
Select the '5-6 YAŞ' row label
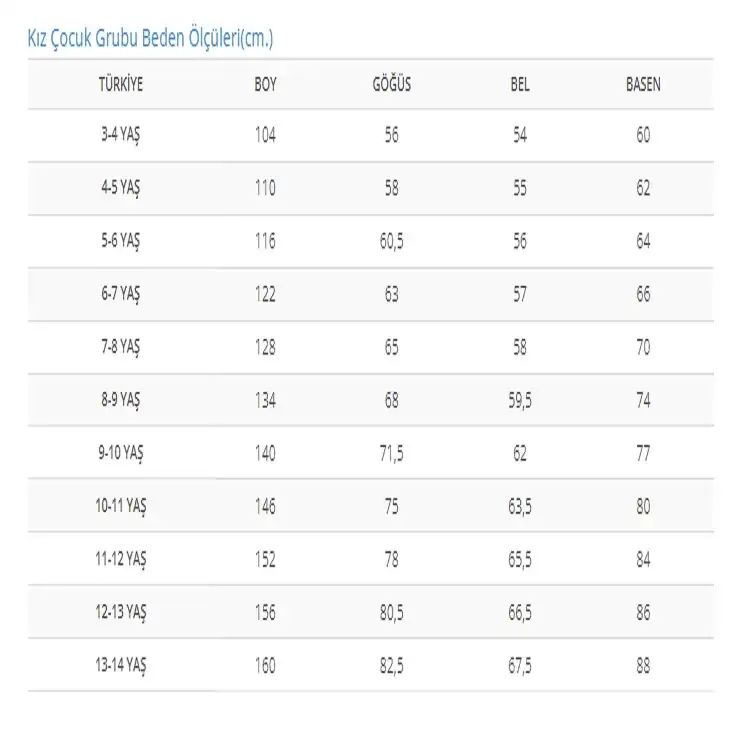click(120, 241)
